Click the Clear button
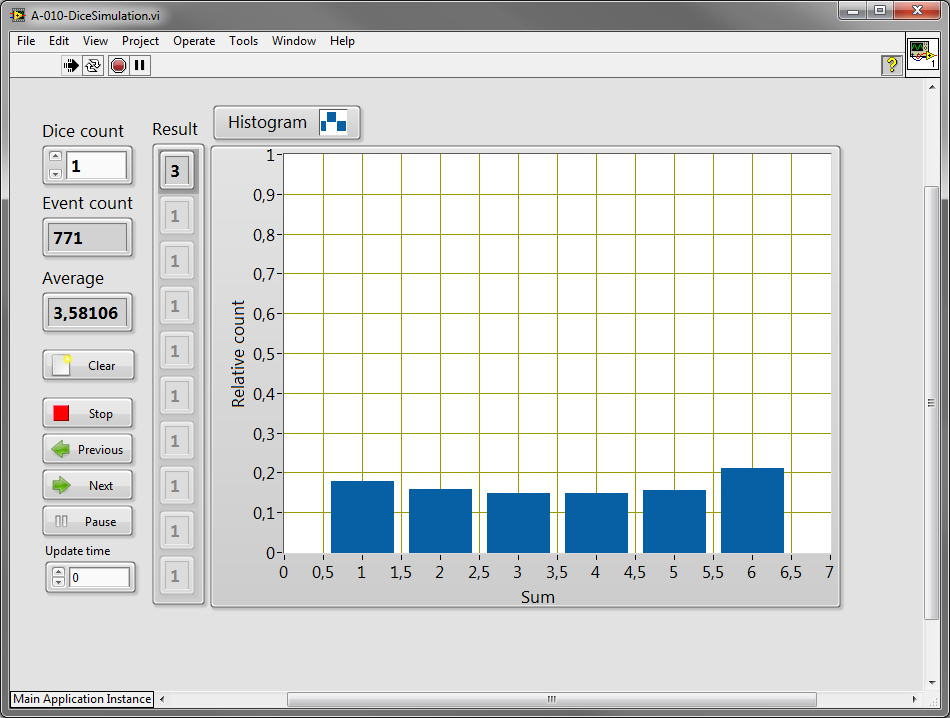 tap(88, 365)
